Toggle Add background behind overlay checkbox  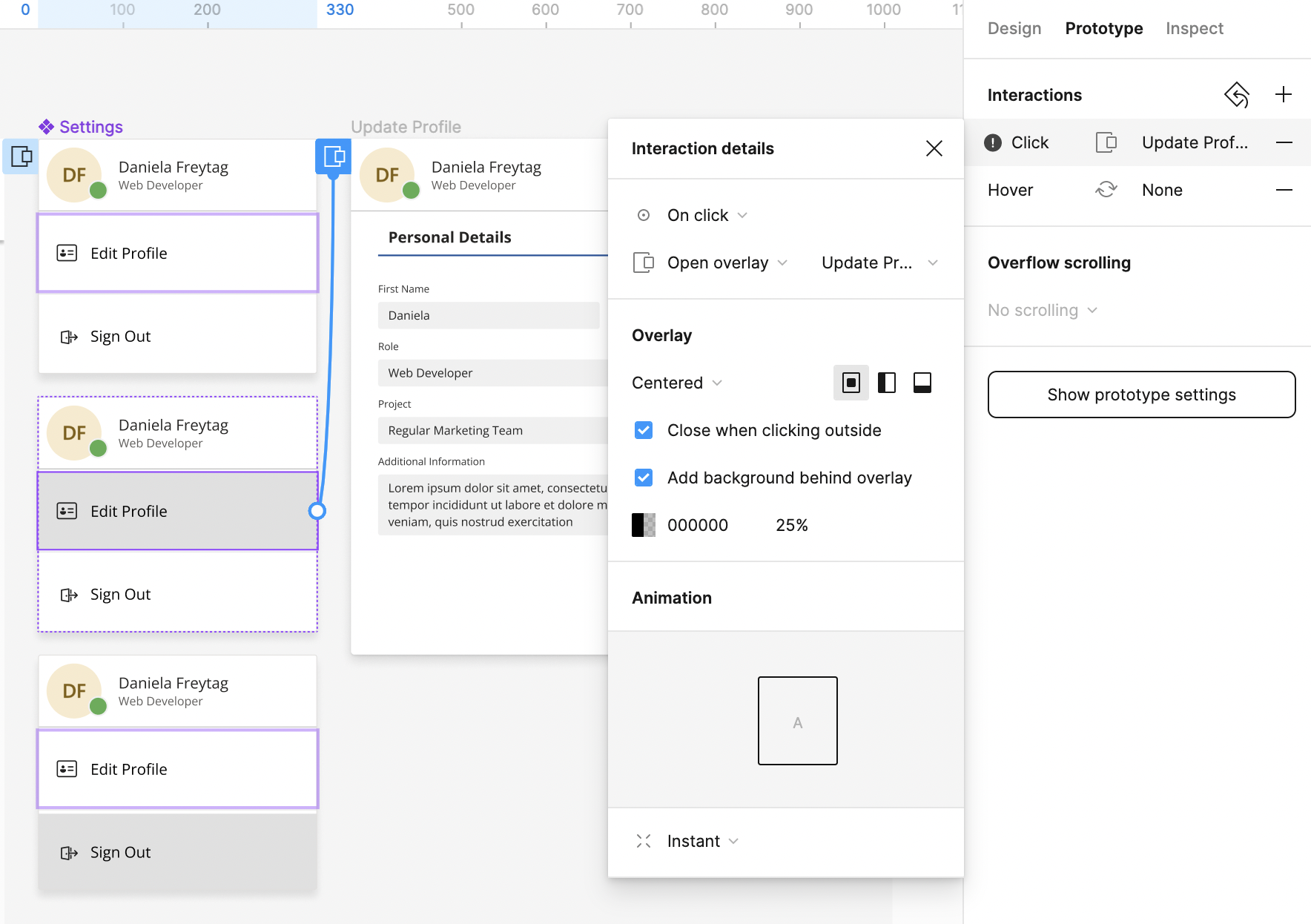(x=644, y=478)
